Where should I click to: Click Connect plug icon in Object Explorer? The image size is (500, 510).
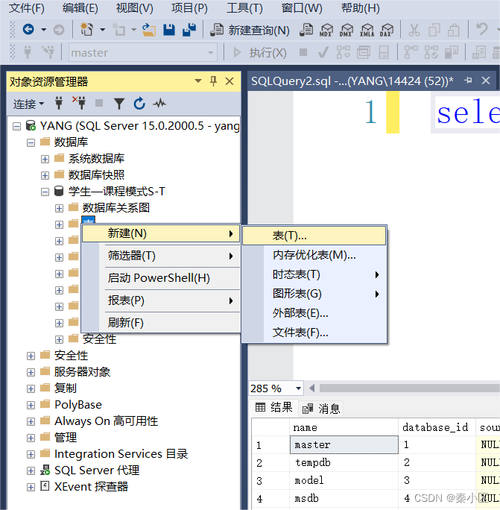(x=59, y=103)
